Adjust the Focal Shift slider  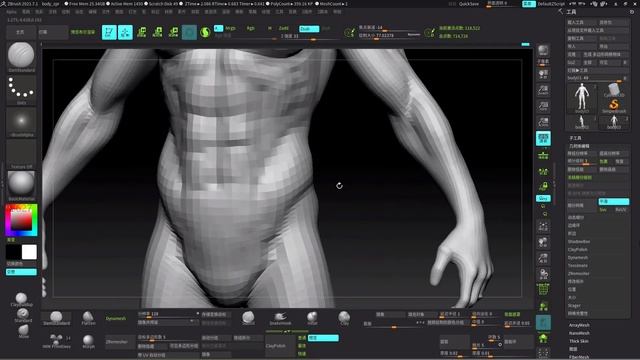389,28
